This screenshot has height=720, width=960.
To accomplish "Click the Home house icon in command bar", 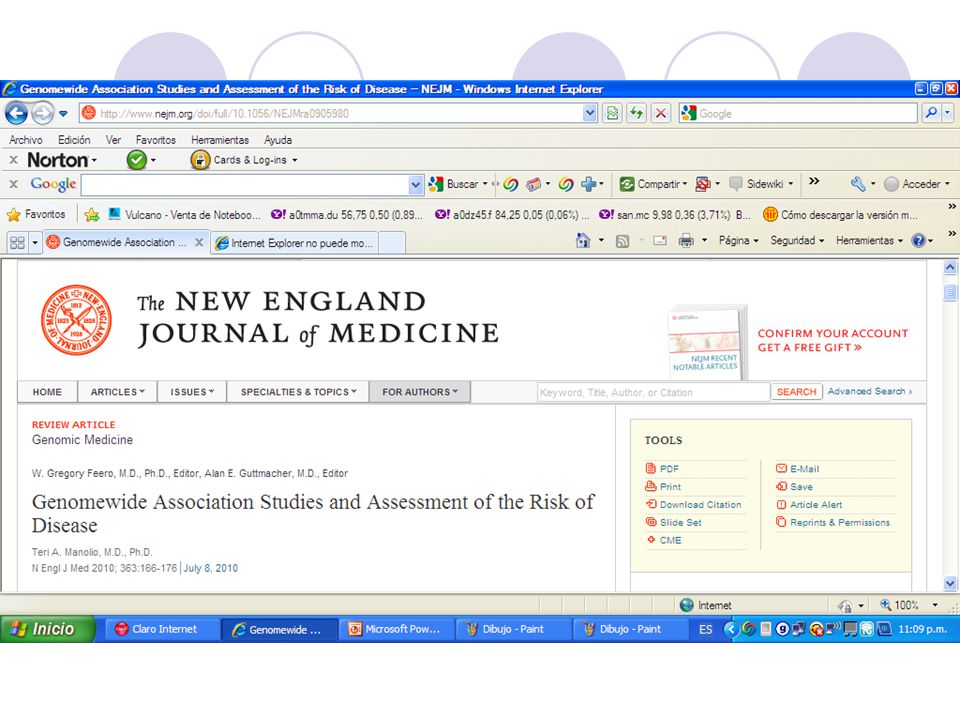I will 583,241.
